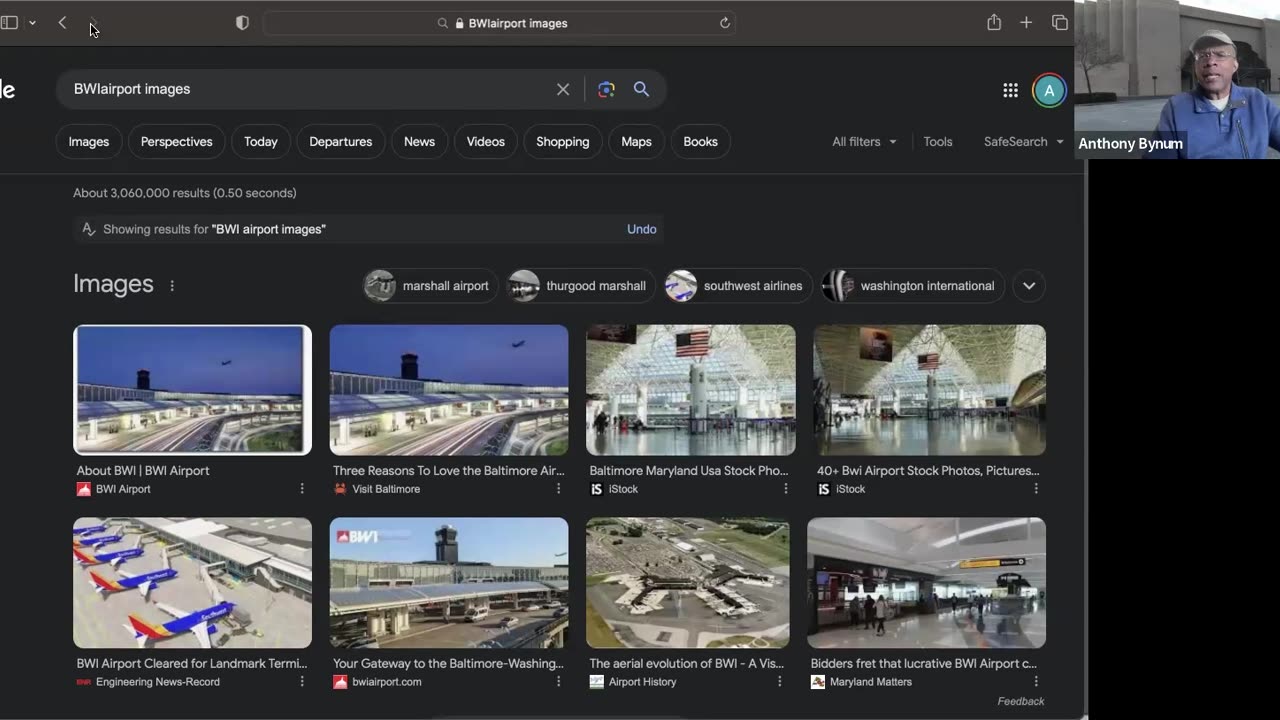Open options menu for Airport History result
1280x720 pixels.
click(x=780, y=682)
